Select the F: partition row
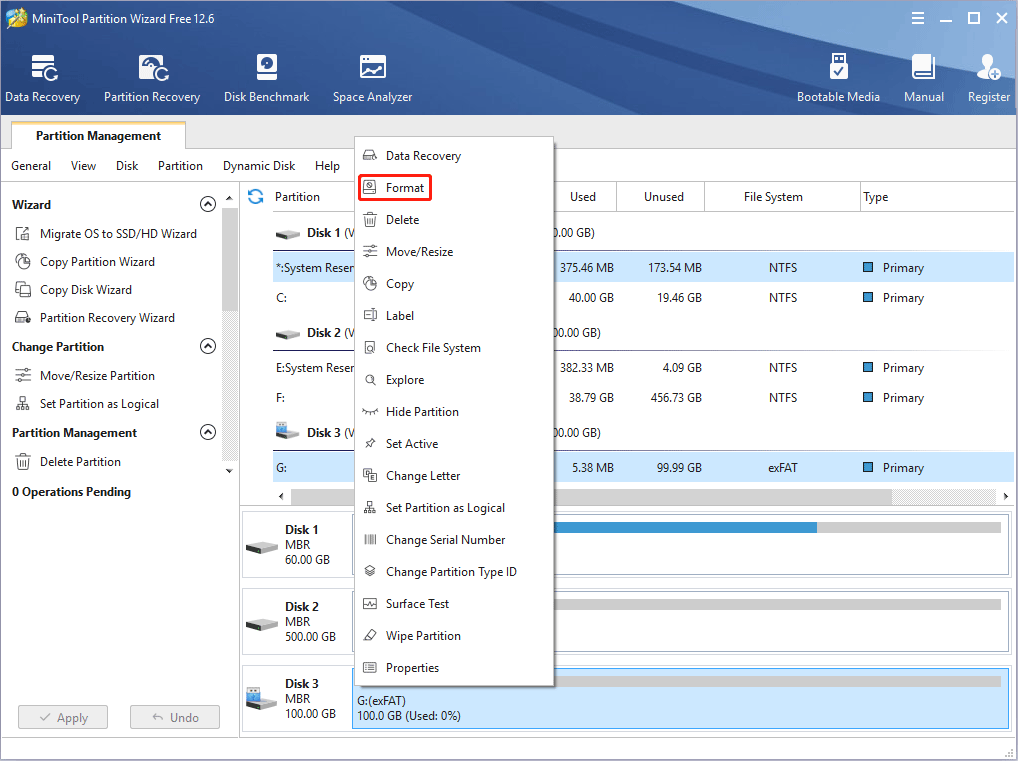 (x=643, y=398)
